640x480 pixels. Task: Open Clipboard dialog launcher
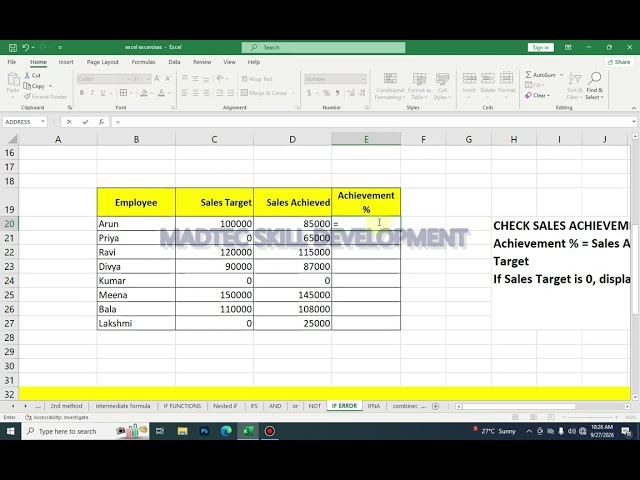[70, 107]
